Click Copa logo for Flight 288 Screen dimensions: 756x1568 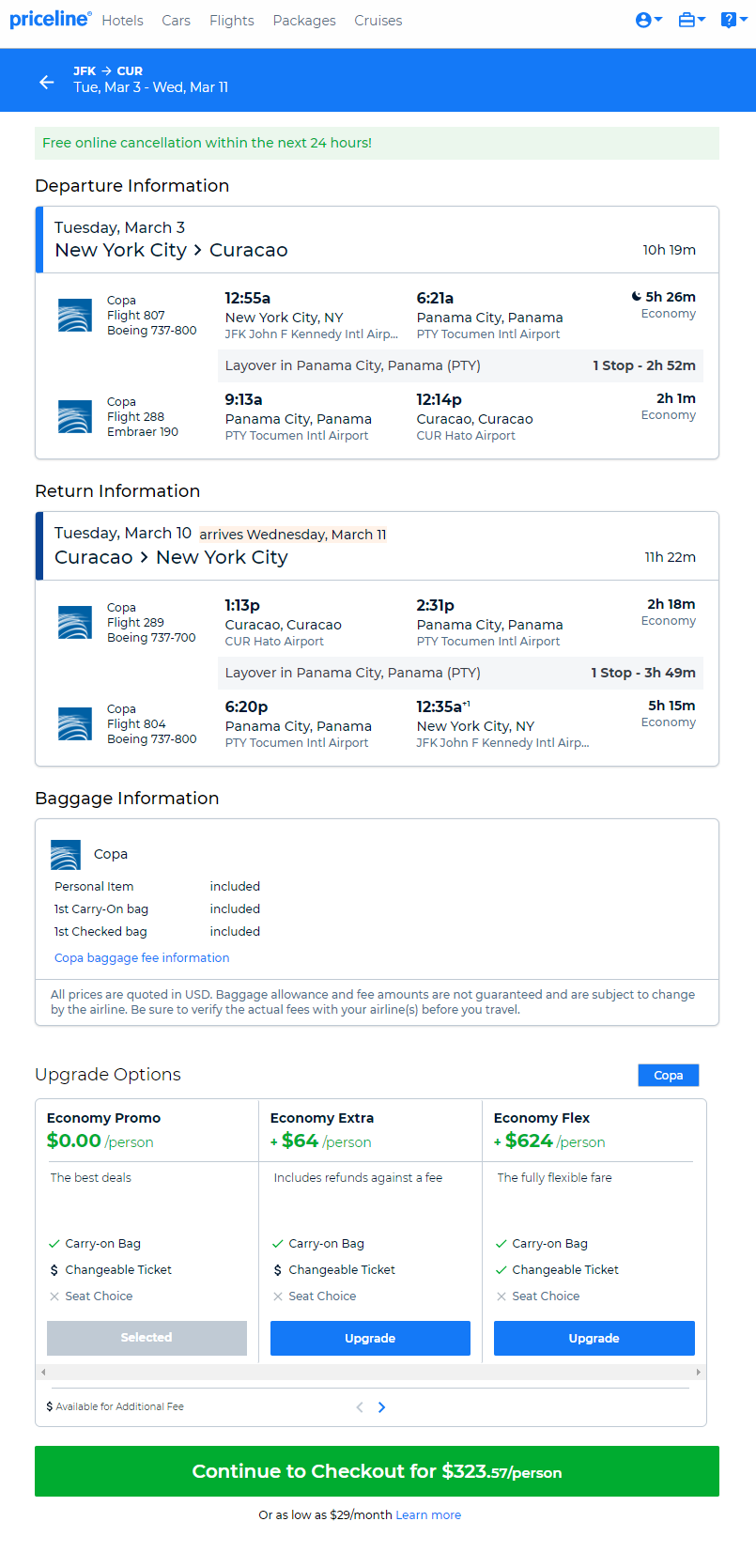point(75,417)
